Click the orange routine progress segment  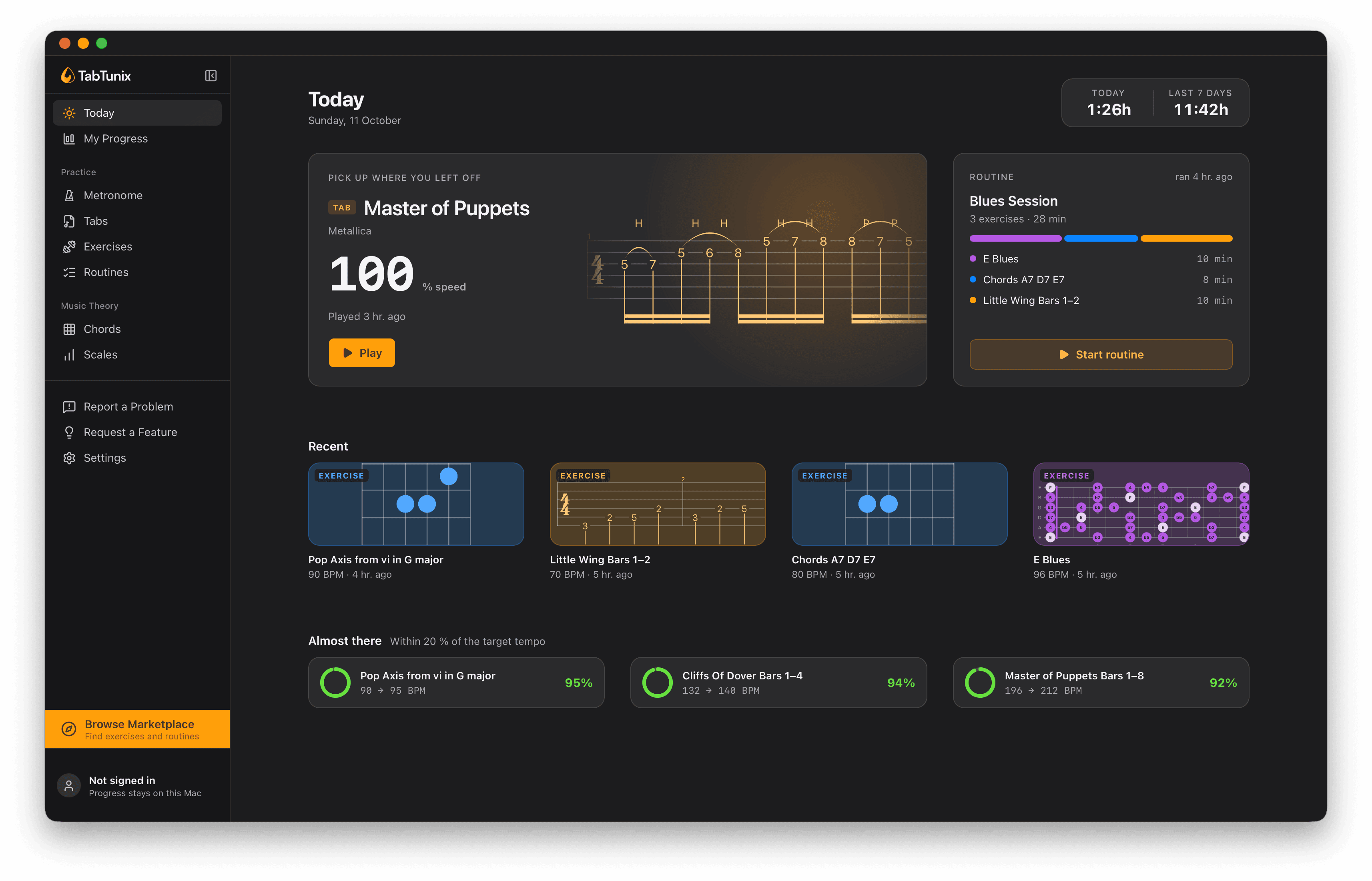click(x=1186, y=238)
